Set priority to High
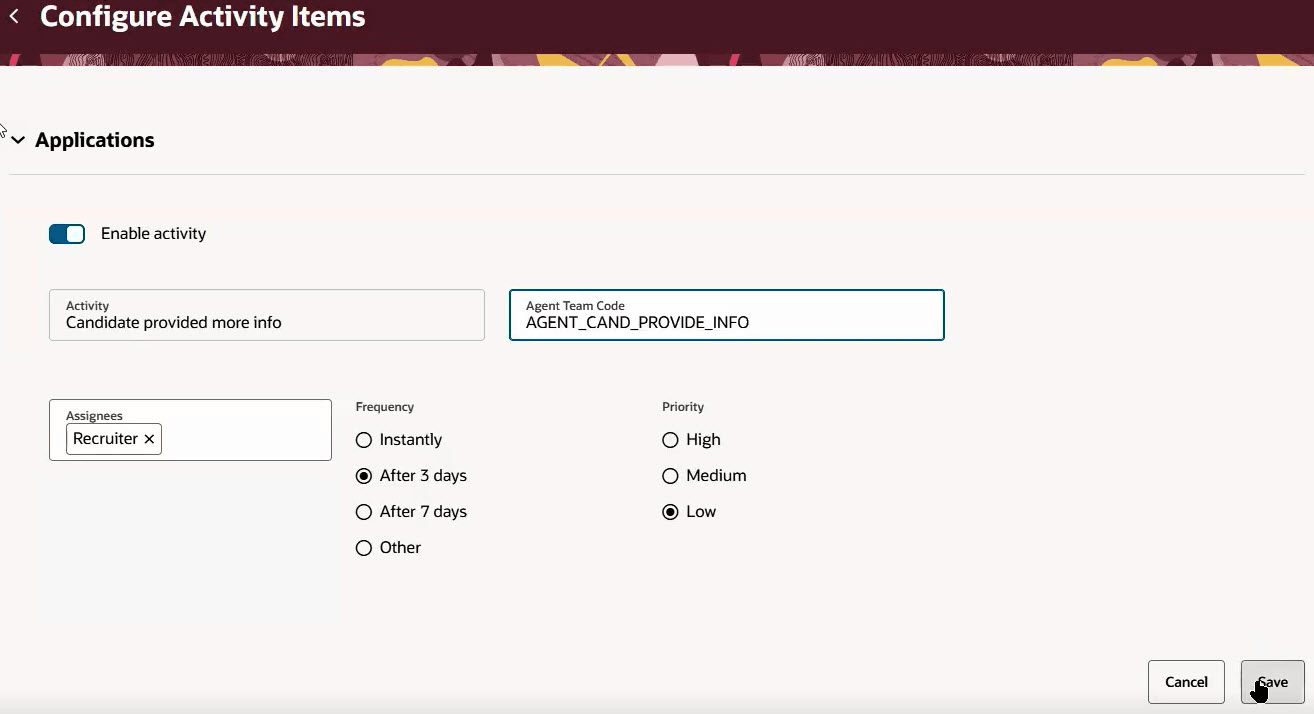The width and height of the screenshot is (1314, 714). click(670, 440)
